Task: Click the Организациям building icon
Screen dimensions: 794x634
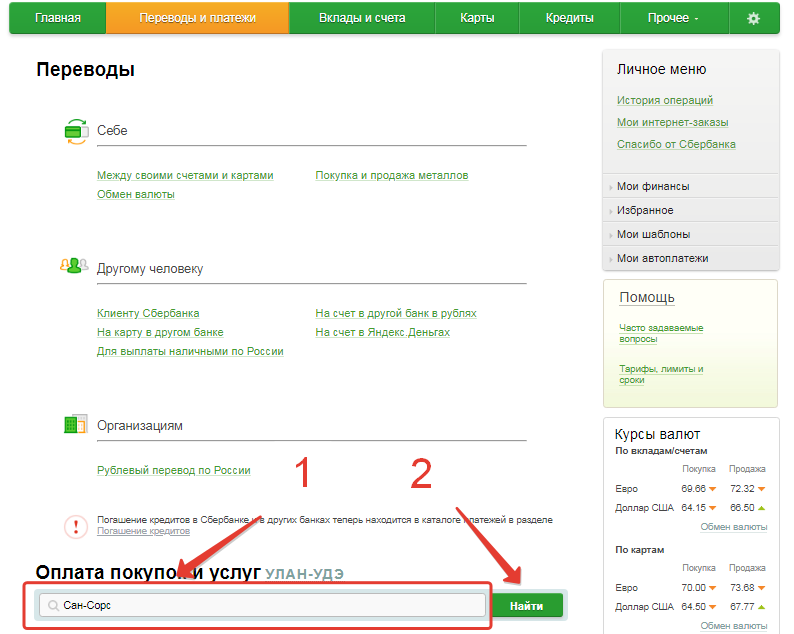Action: (x=76, y=424)
